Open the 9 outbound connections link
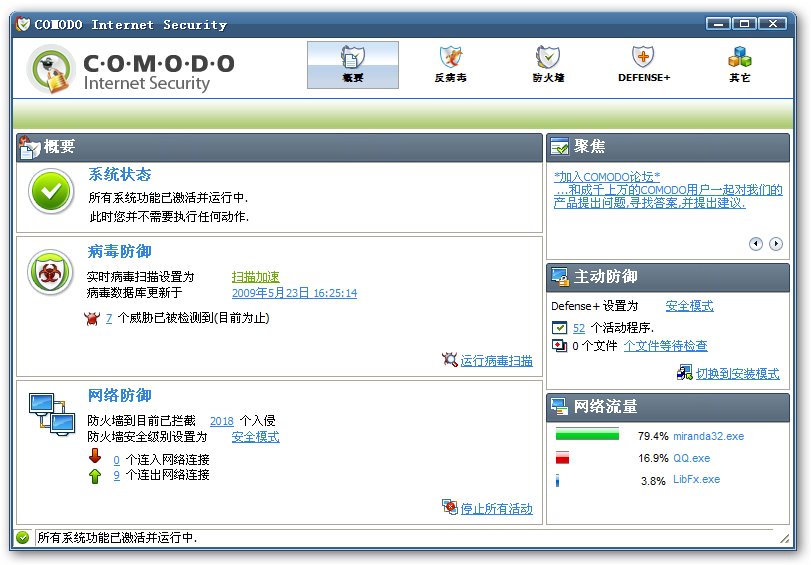The width and height of the screenshot is (811, 565). (x=116, y=475)
